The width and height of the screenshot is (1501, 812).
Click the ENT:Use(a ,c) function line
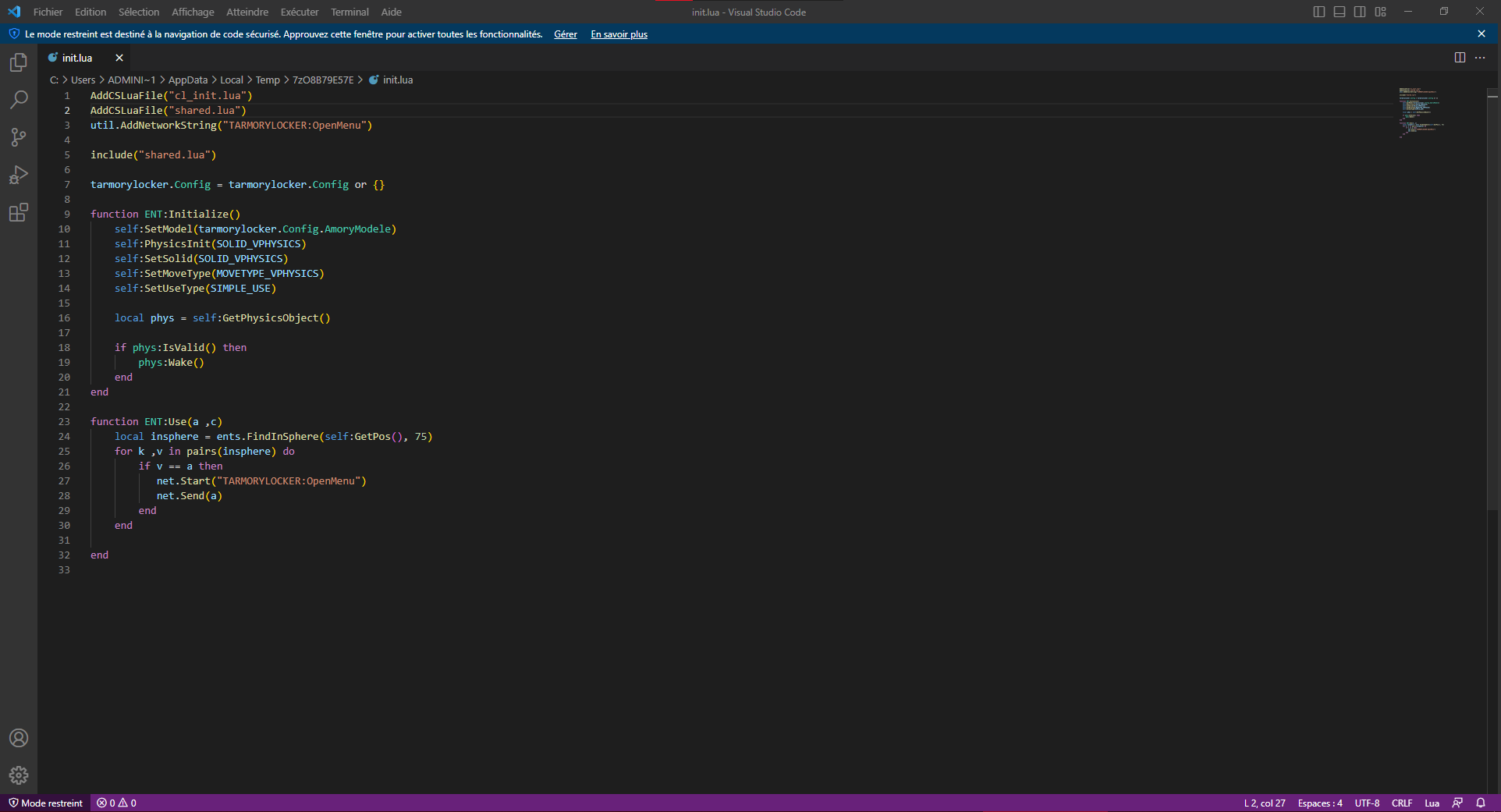[x=156, y=421]
